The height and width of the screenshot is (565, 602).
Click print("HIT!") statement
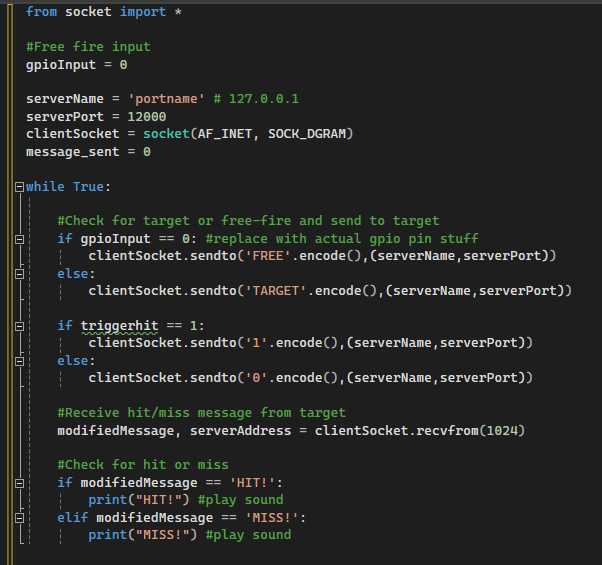coord(139,500)
